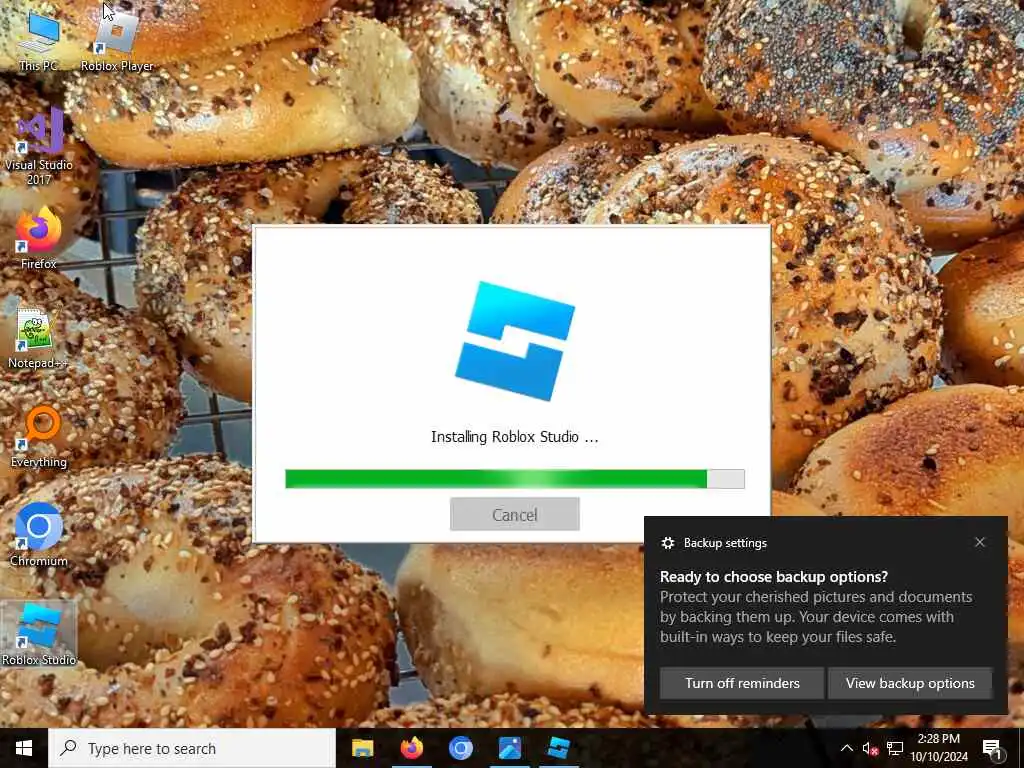
Task: Select the Everything search desktop shortcut
Action: [39, 436]
